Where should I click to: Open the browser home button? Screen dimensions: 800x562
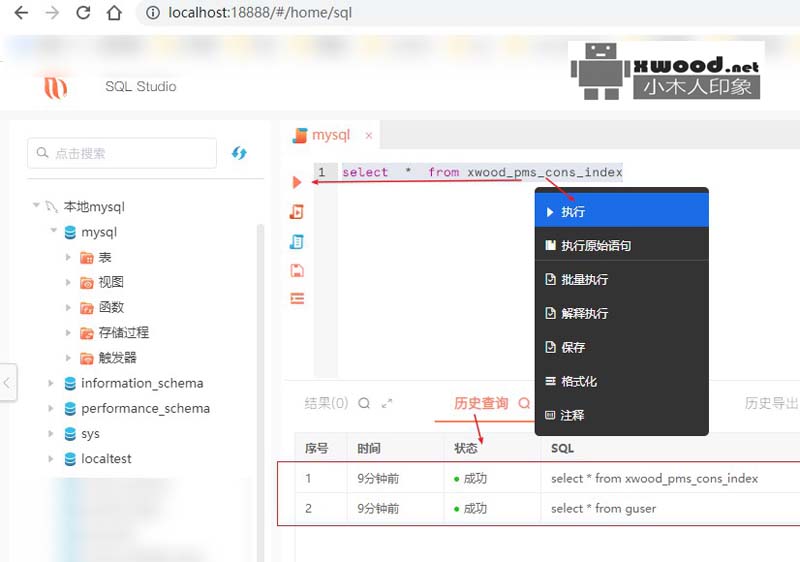(114, 13)
